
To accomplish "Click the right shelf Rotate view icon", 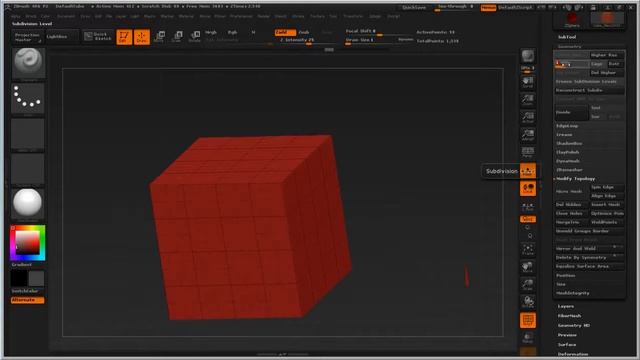I will [x=528, y=302].
